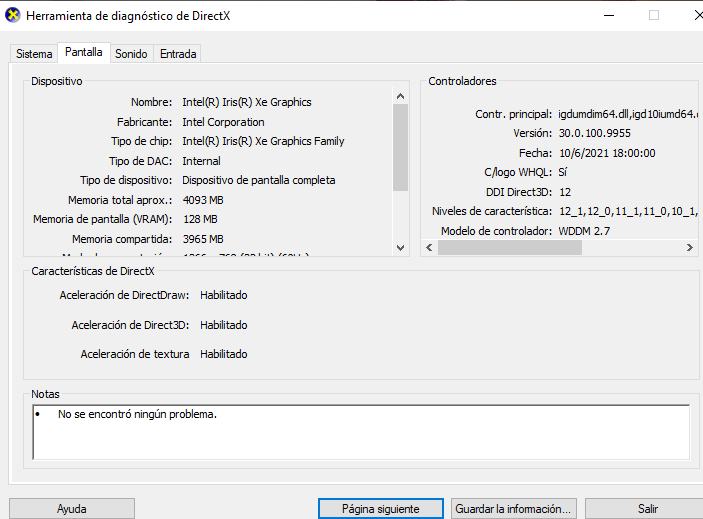Click the 'Intel Corporation' manufacturer value
Image resolution: width=703 pixels, height=519 pixels.
223,122
